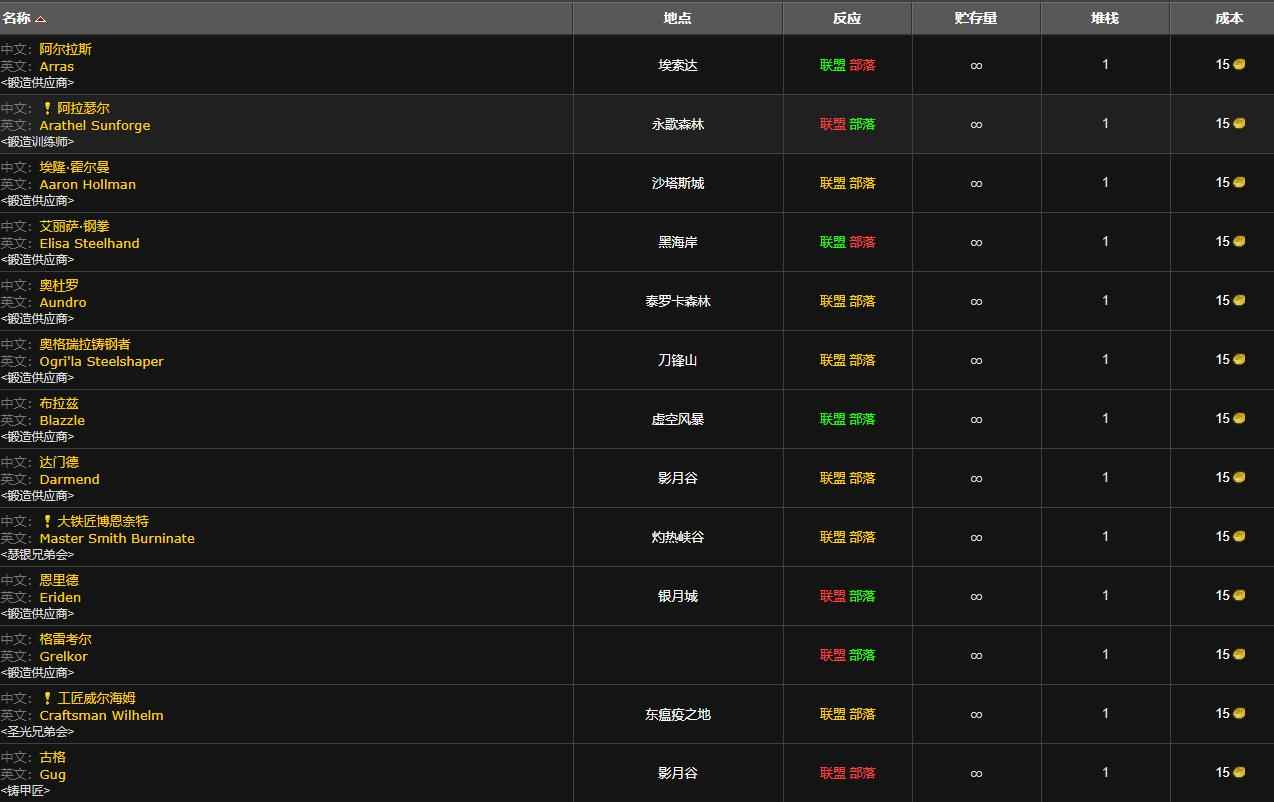Click the gold coin icon in Elisa Steelhand row
1274x802 pixels.
coord(1239,241)
